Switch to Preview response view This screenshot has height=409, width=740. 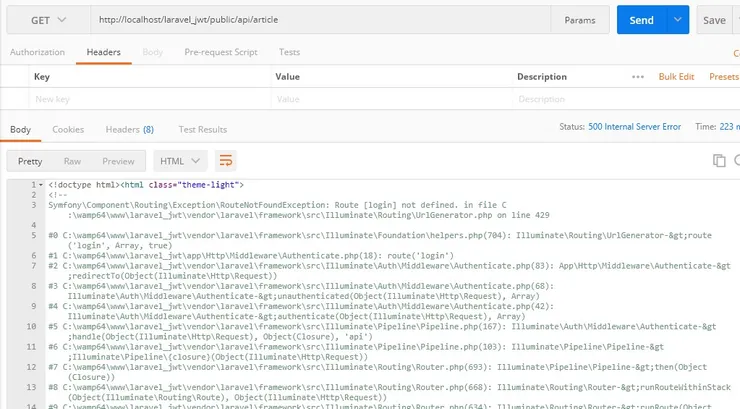[x=118, y=161]
